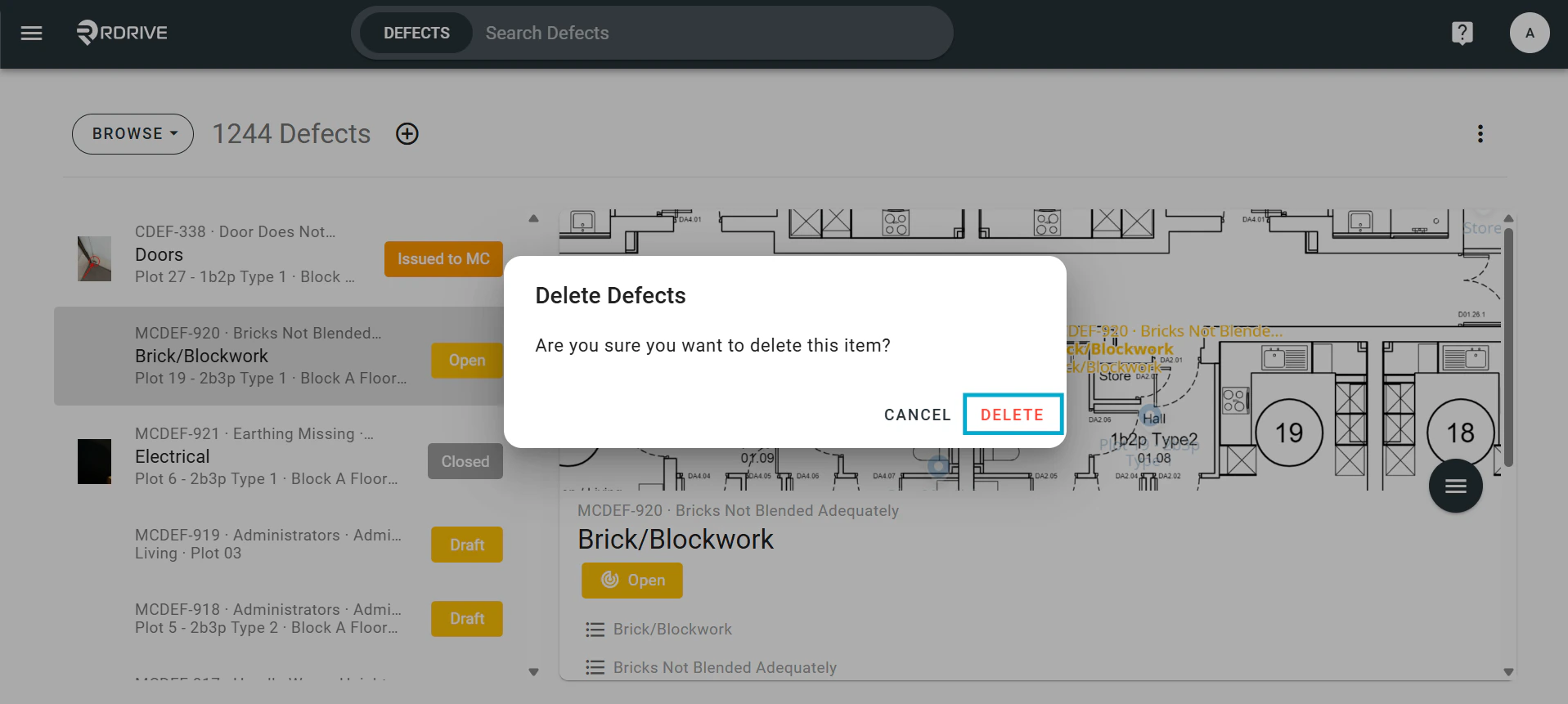Viewport: 1568px width, 704px height.
Task: Open the navigation hamburger menu
Action: point(31,33)
